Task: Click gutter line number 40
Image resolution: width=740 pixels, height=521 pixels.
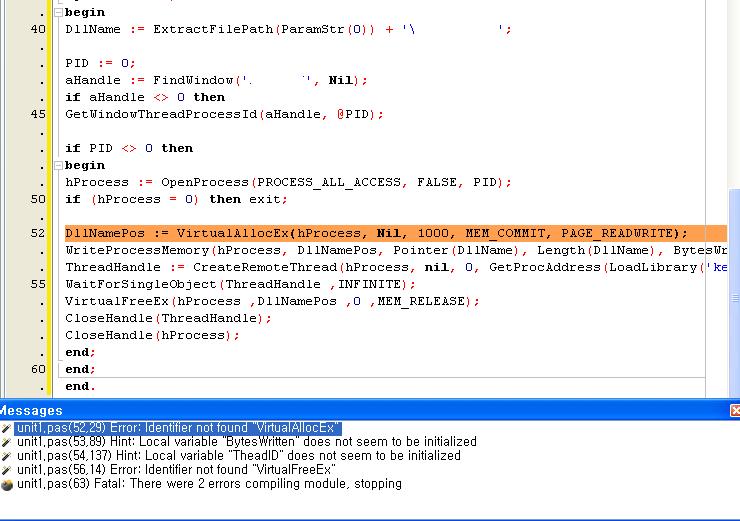Action: click(x=38, y=29)
